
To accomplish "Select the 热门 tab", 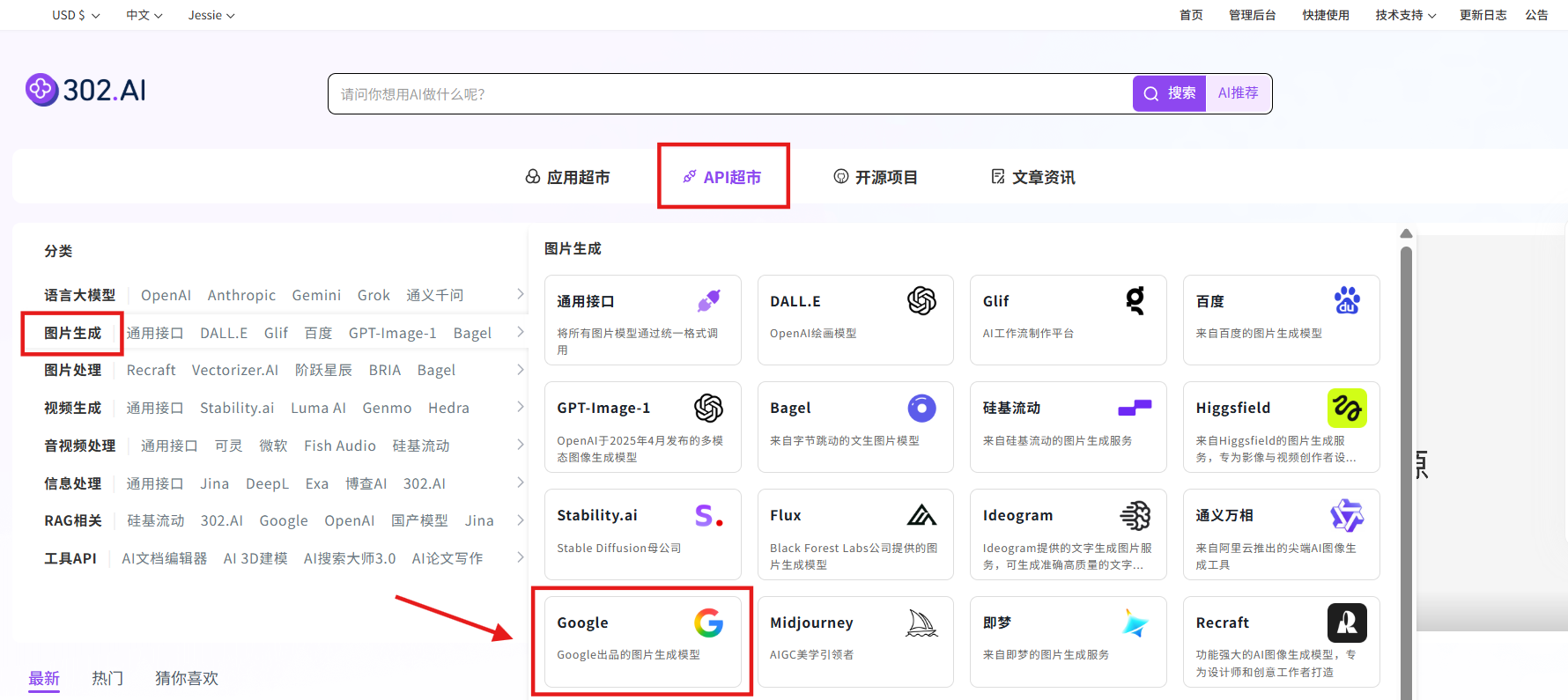I will point(107,678).
